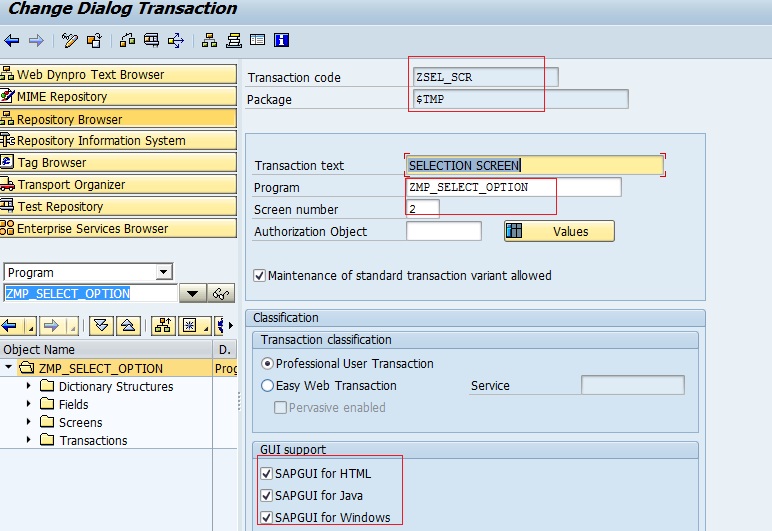Collapse the ZMP_SELECT_OPTION tree node

(8, 368)
